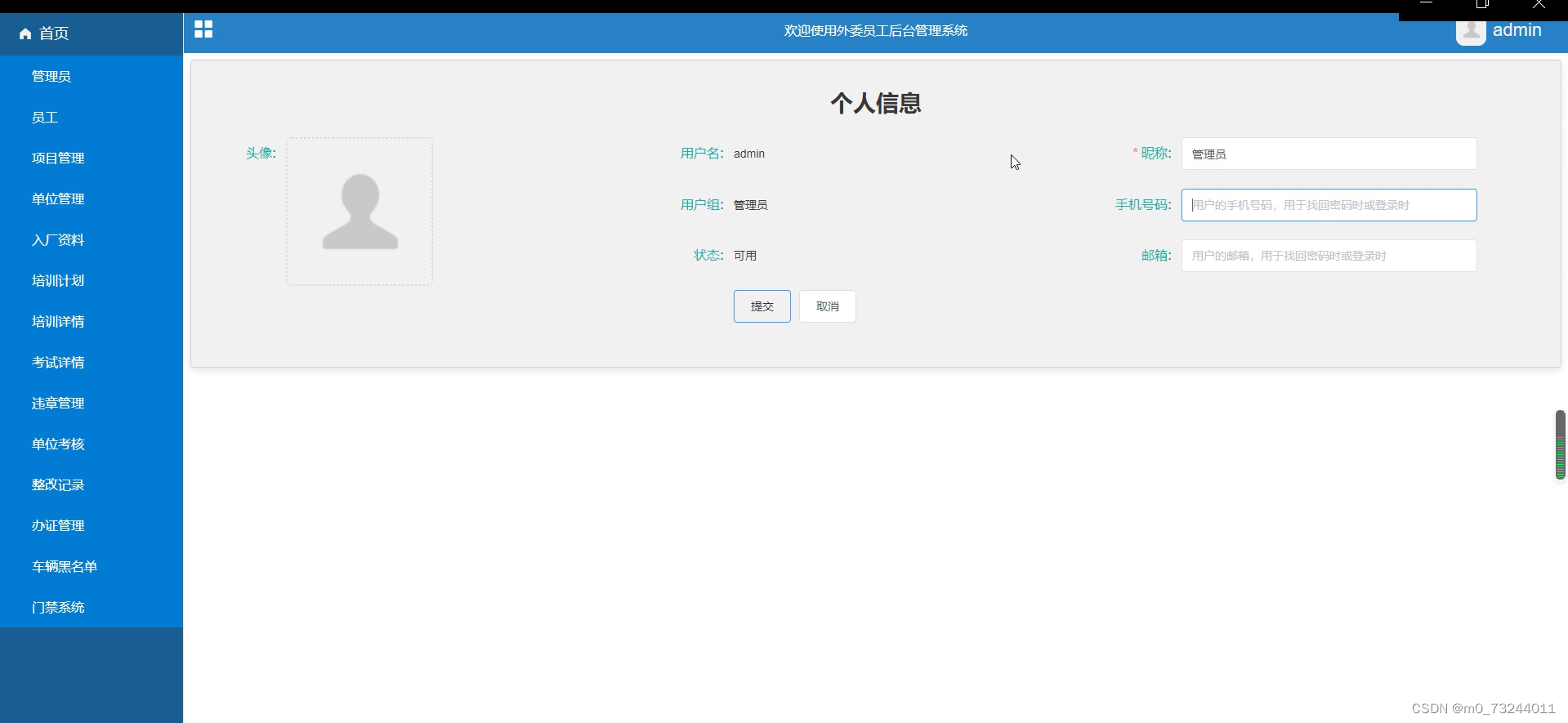Click the 用户组 value 管理员
This screenshot has height=723, width=1568.
750,205
